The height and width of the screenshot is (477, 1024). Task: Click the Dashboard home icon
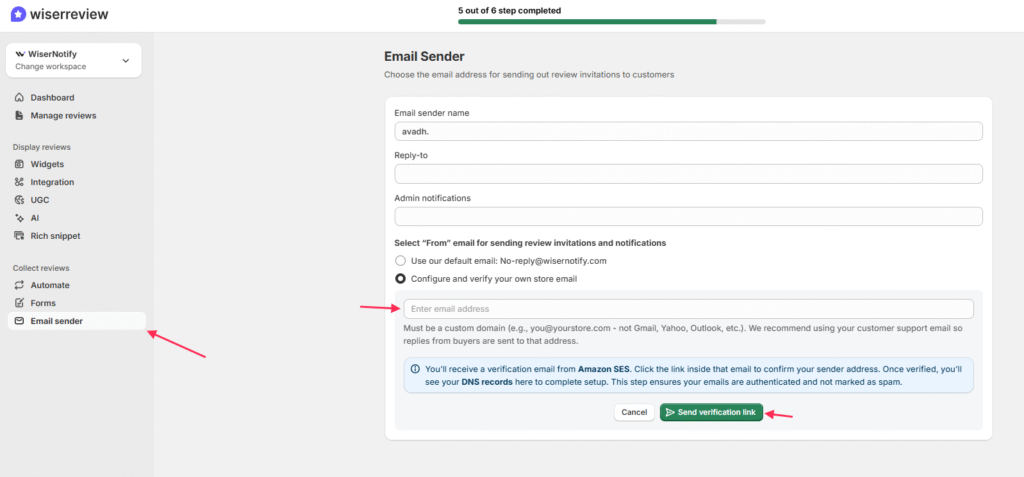[x=20, y=98]
